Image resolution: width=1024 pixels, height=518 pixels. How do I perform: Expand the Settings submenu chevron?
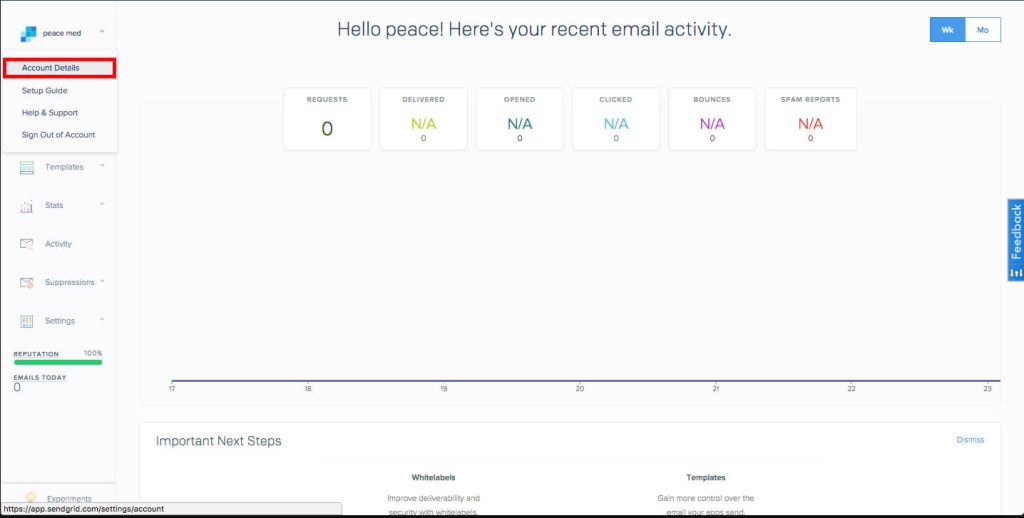point(102,320)
